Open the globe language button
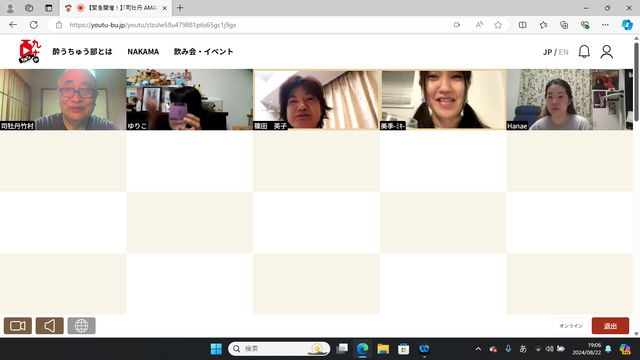 [x=81, y=326]
